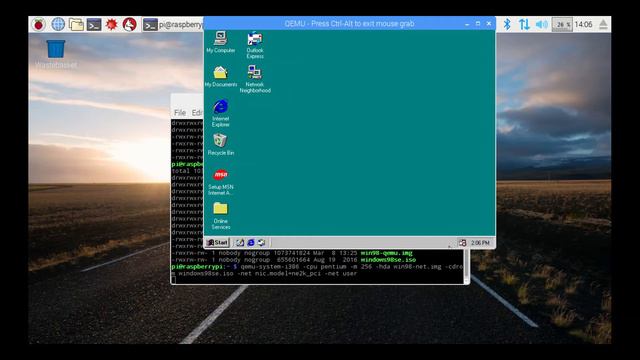
Task: Click the QEMU window title bar
Action: coord(349,24)
